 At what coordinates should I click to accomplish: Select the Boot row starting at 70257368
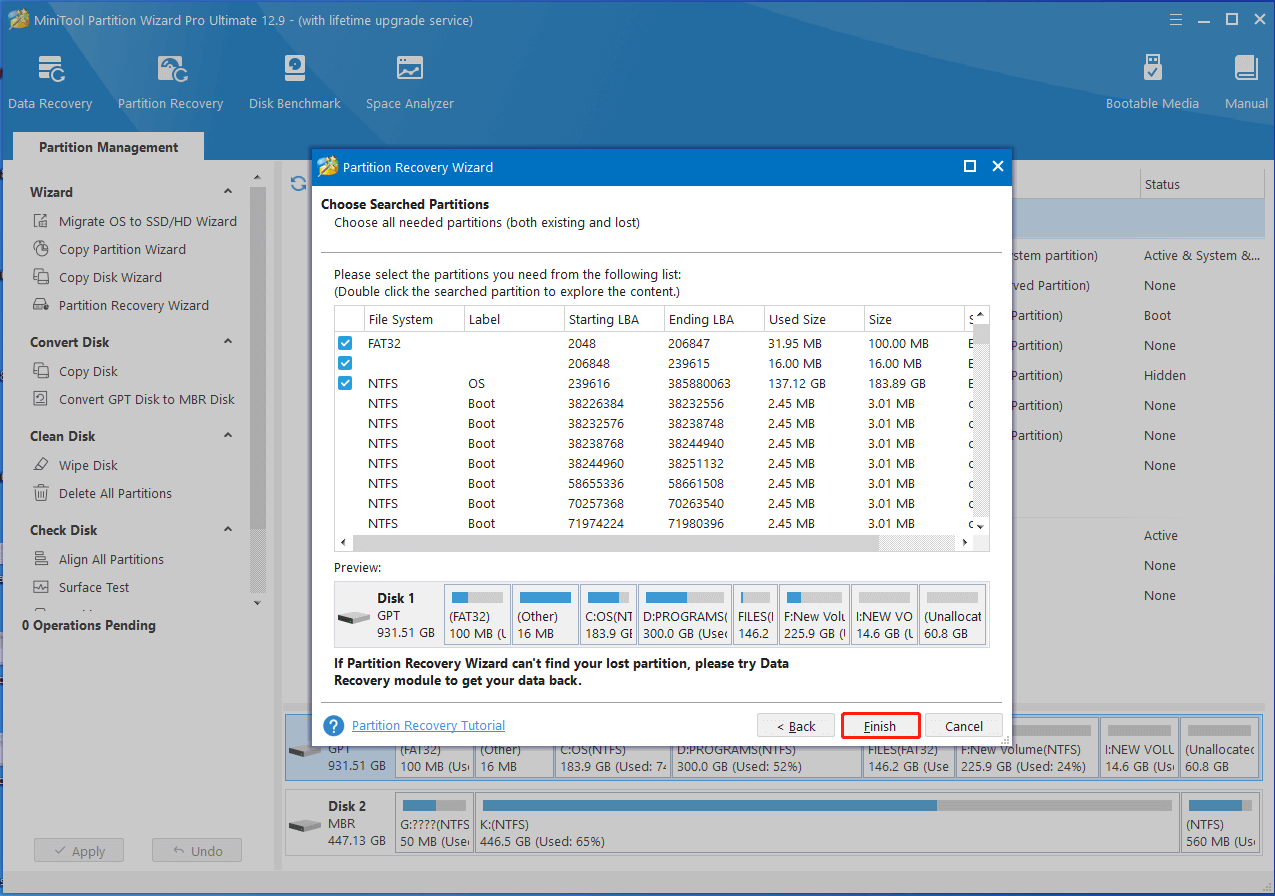pos(654,503)
